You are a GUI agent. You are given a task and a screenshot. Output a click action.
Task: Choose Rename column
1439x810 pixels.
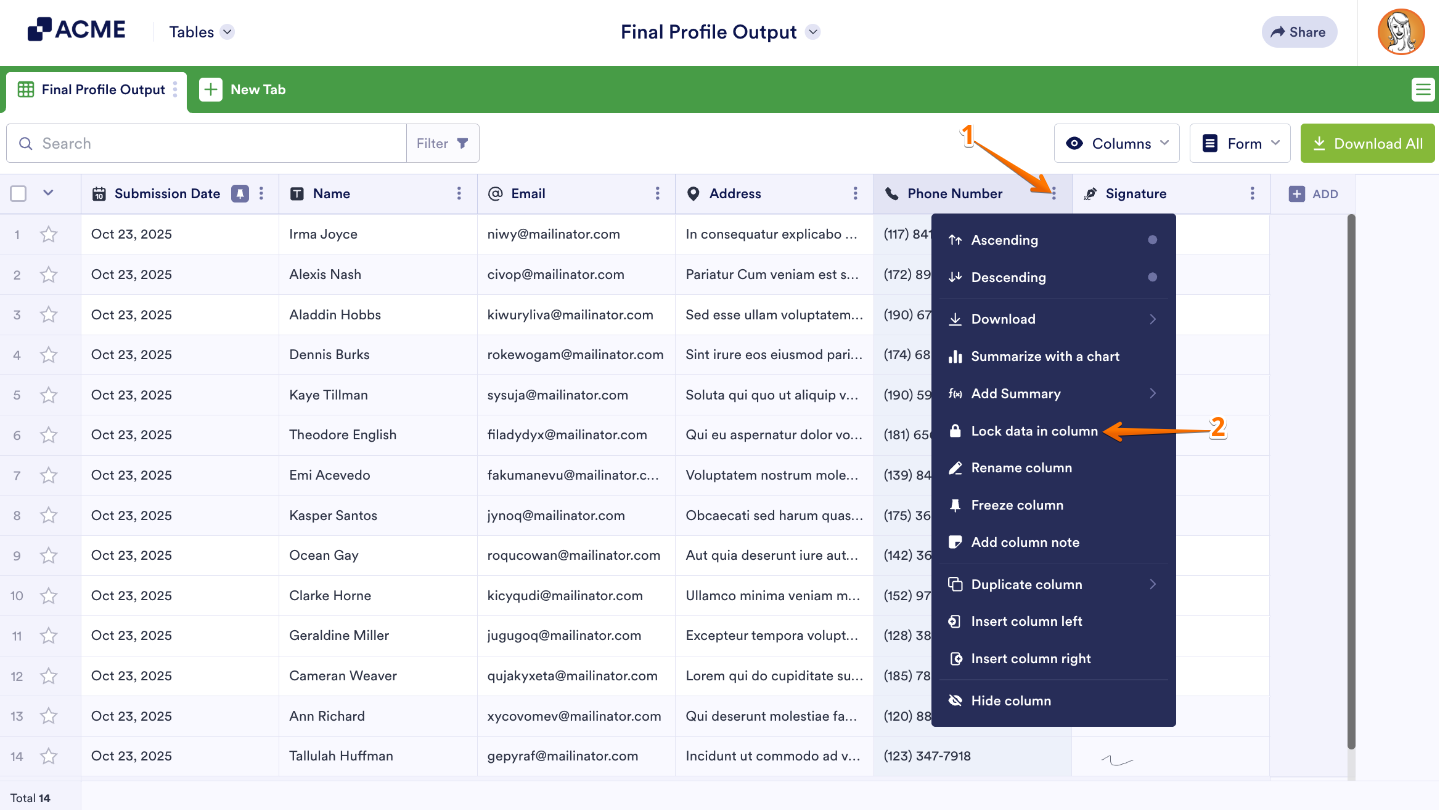tap(1053, 468)
